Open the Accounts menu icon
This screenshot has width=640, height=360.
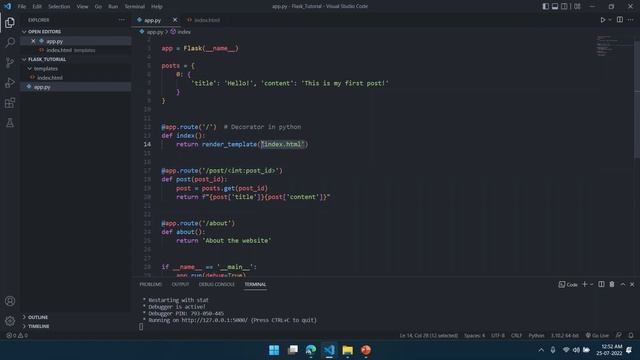click(x=10, y=301)
